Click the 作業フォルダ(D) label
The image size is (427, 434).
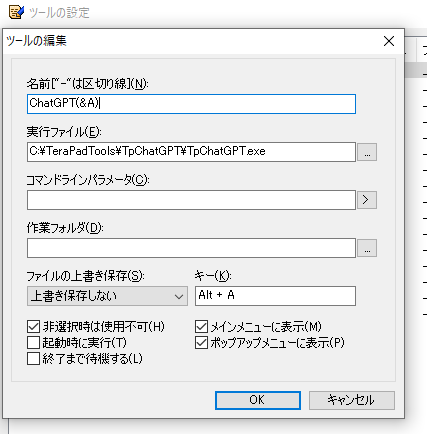[x=65, y=228]
